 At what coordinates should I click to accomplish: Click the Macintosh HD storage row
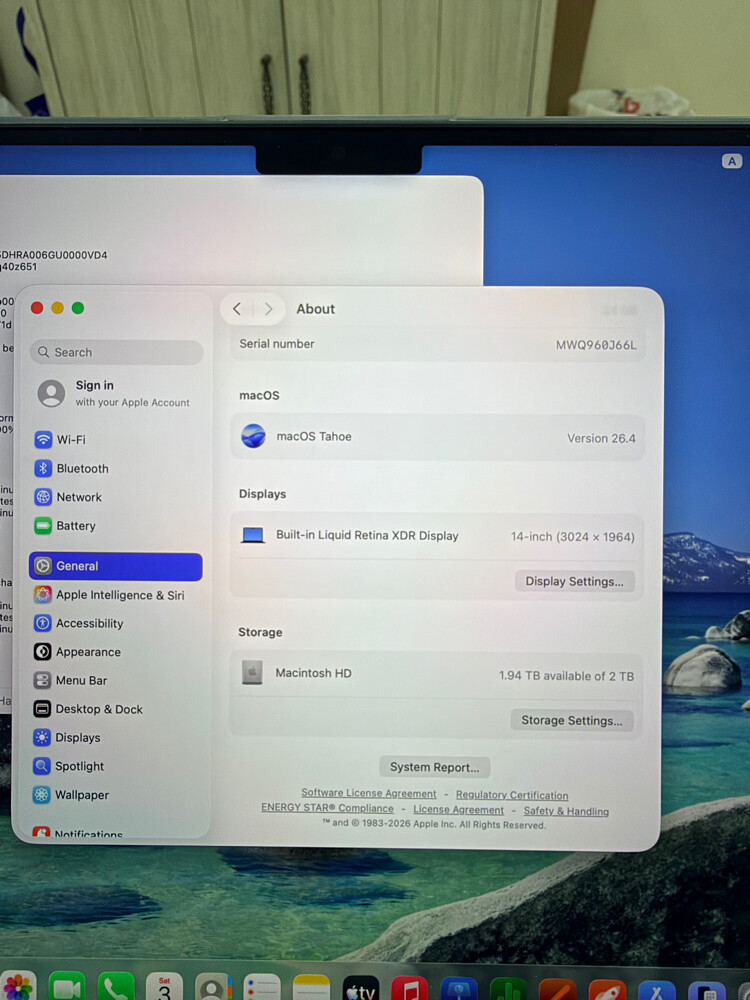[436, 674]
